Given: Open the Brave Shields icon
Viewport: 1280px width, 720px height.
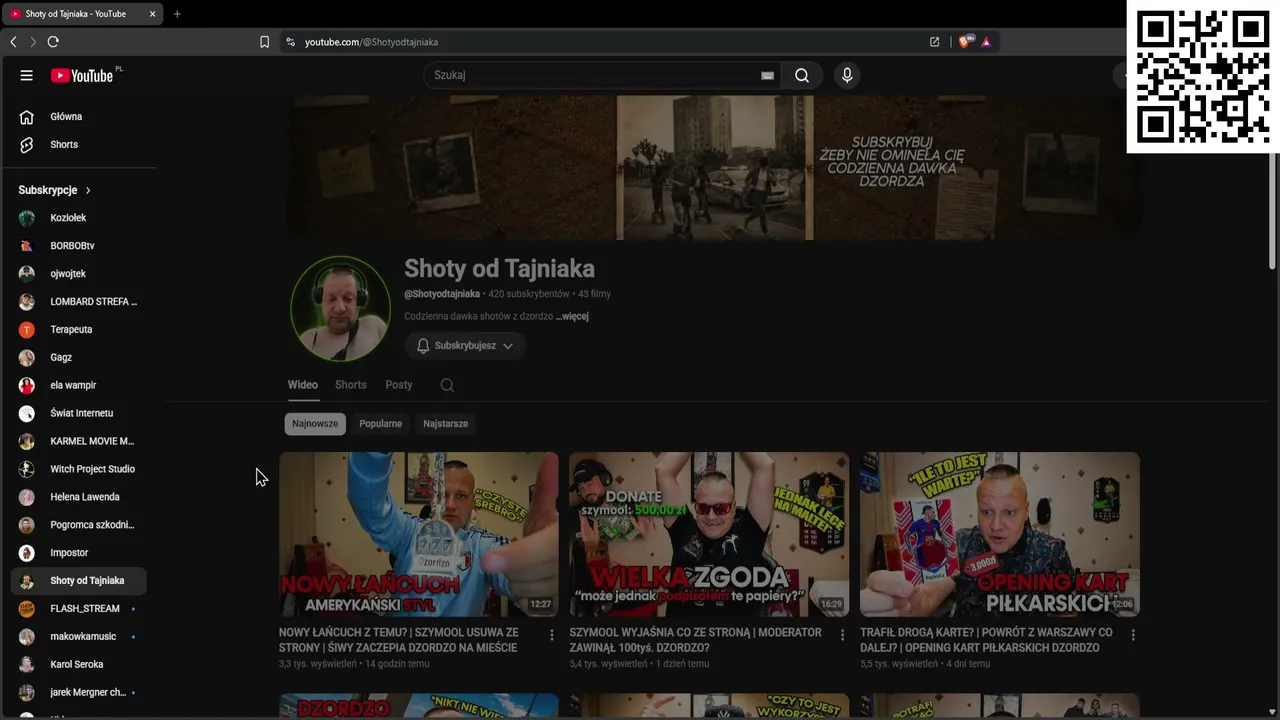Looking at the screenshot, I should point(964,42).
